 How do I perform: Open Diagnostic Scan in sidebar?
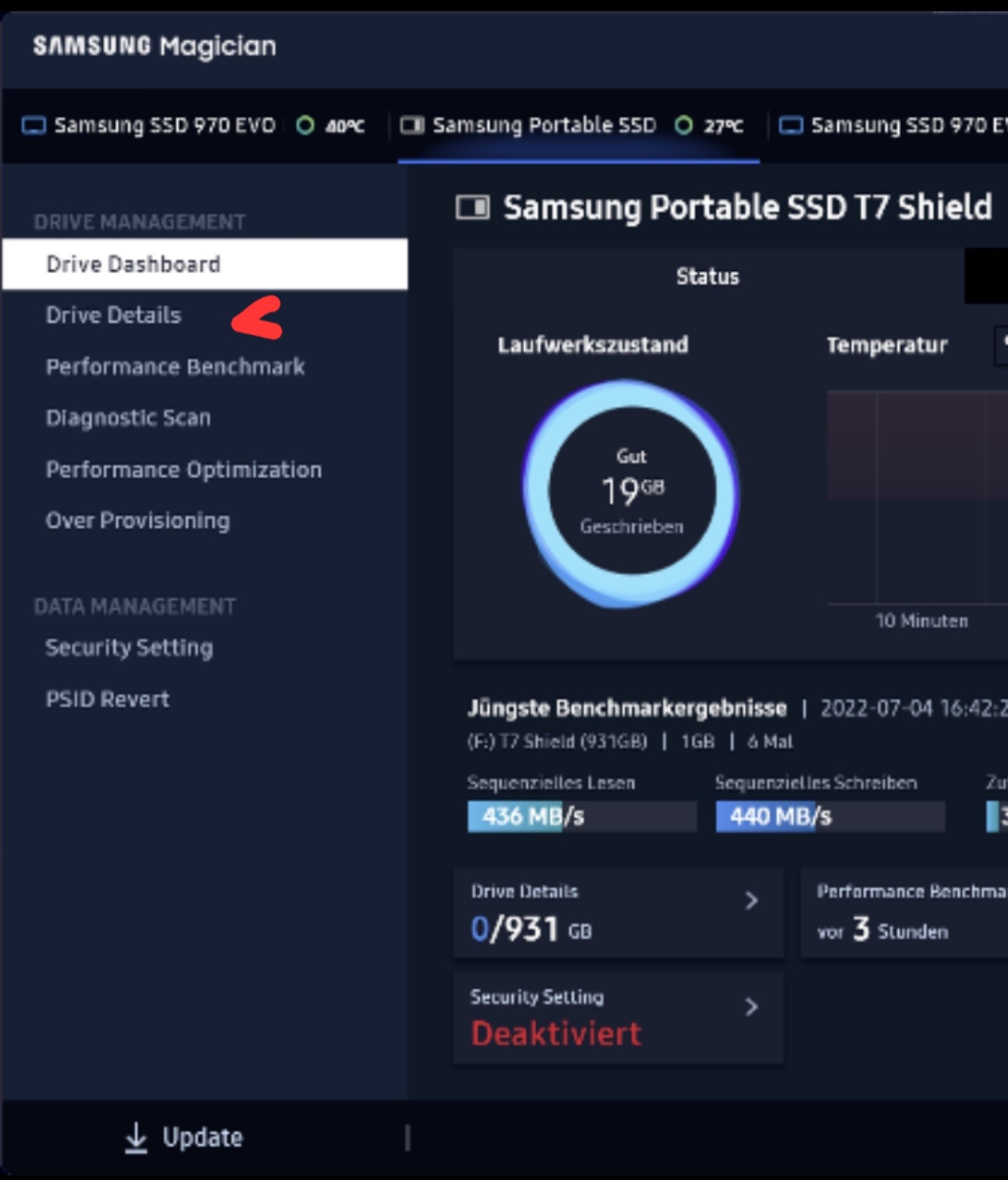(128, 418)
